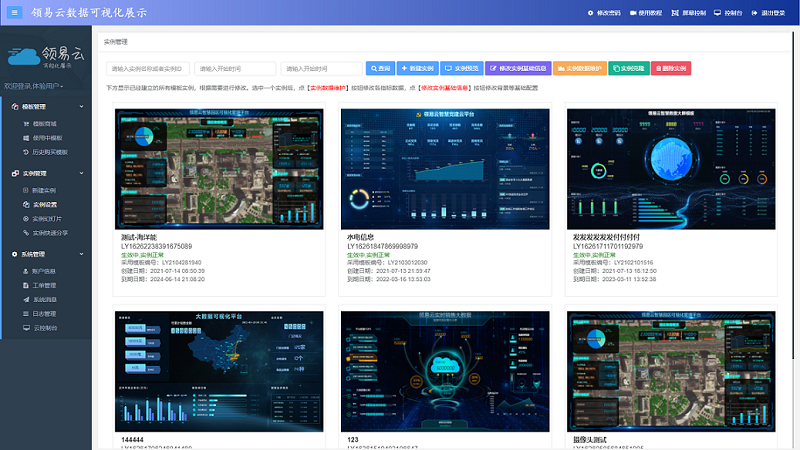800x450 pixels.
Task: Click the instance ID LY16262238391675089
Action: (157, 246)
